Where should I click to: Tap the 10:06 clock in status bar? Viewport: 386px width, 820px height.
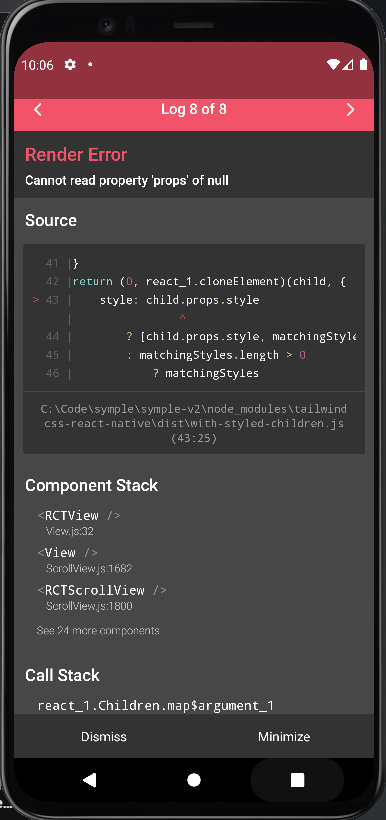tap(38, 65)
